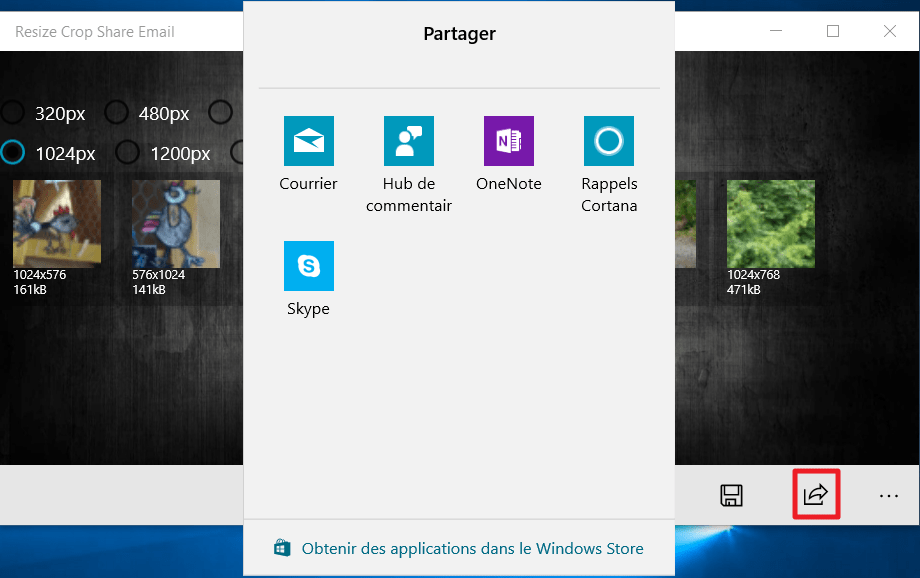This screenshot has width=920, height=578.
Task: Click the Resize Crop Share Email title
Action: pos(94,32)
